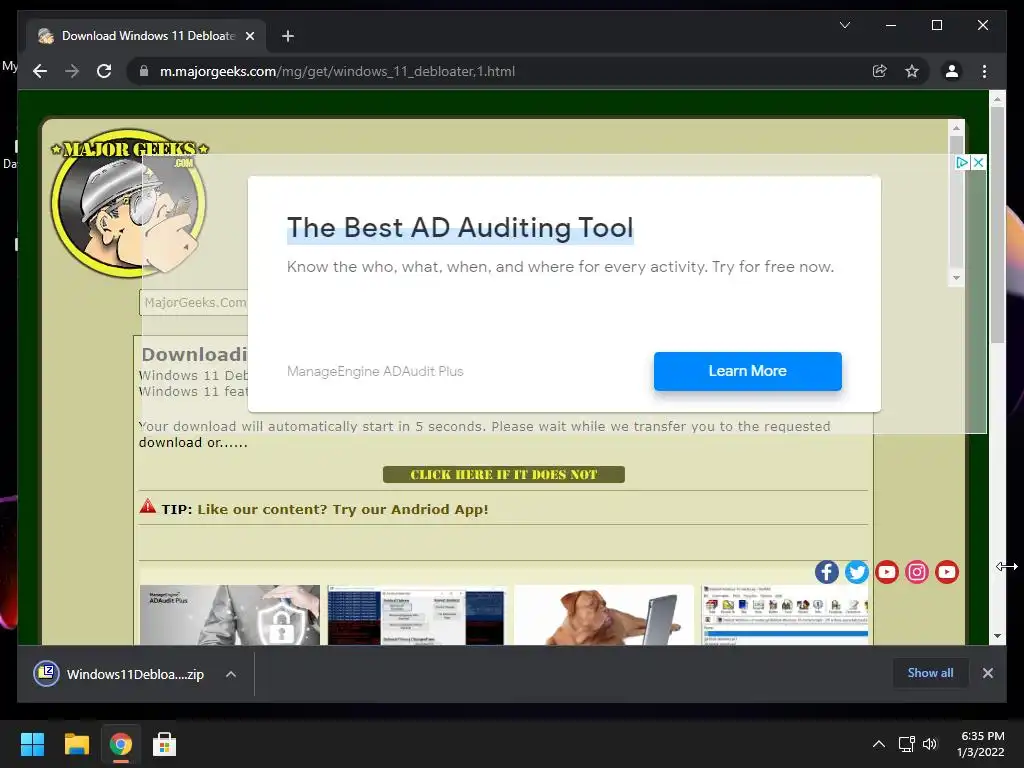This screenshot has height=768, width=1024.
Task: Open the file manager screenshot thumbnail
Action: pos(785,615)
